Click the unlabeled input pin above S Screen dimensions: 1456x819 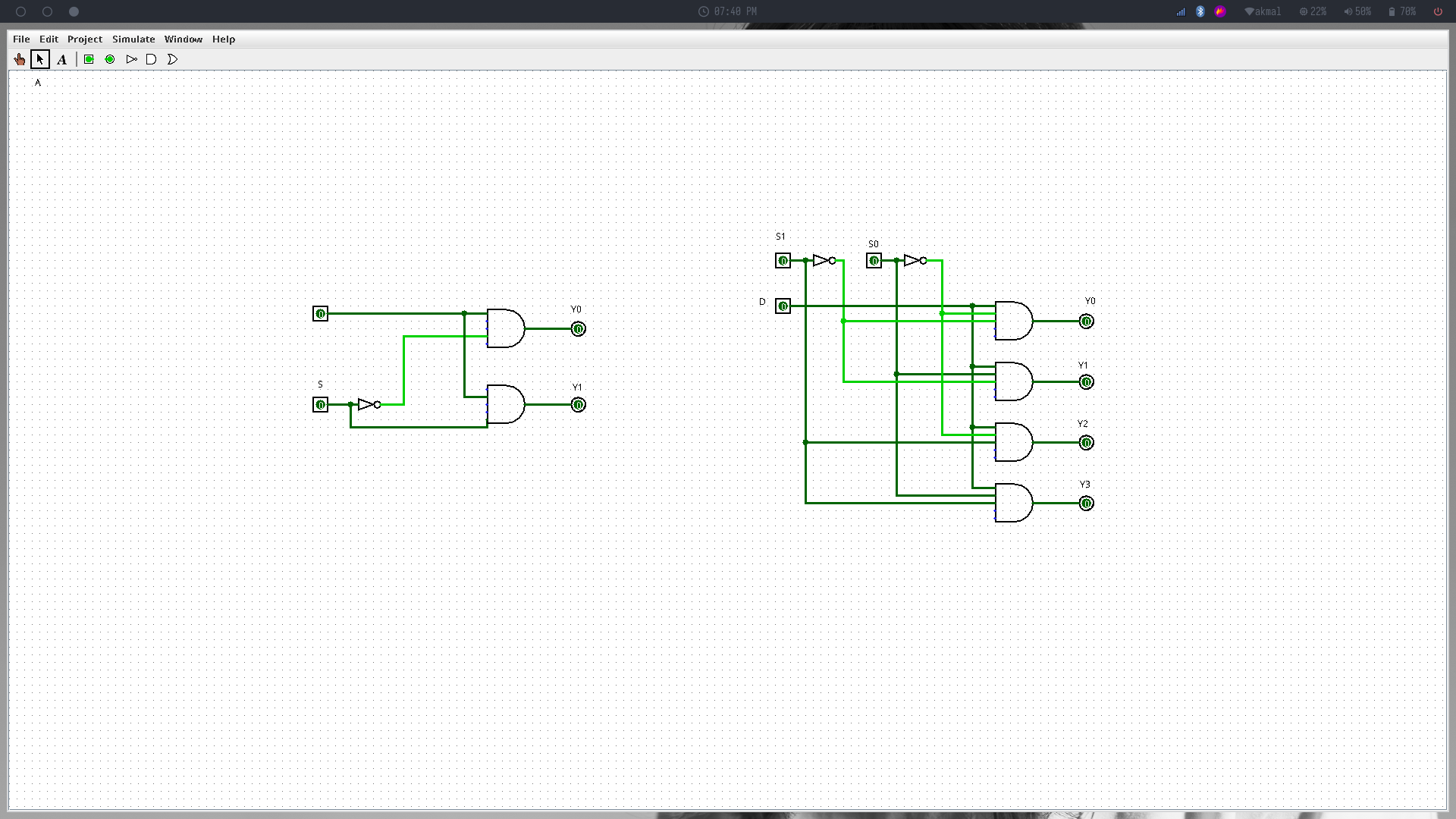click(320, 313)
